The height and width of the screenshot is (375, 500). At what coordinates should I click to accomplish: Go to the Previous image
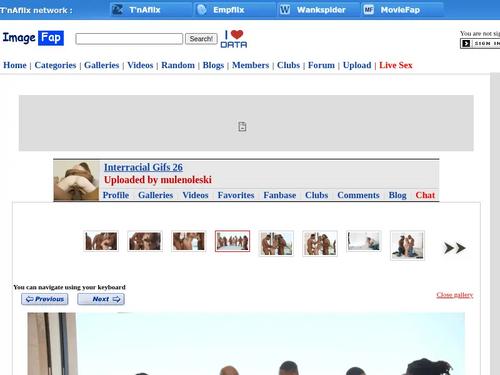coord(45,299)
